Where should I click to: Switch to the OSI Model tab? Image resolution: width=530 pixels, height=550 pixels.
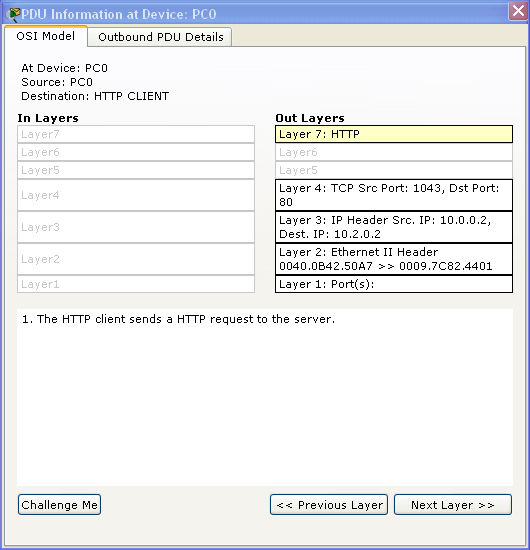coord(46,36)
